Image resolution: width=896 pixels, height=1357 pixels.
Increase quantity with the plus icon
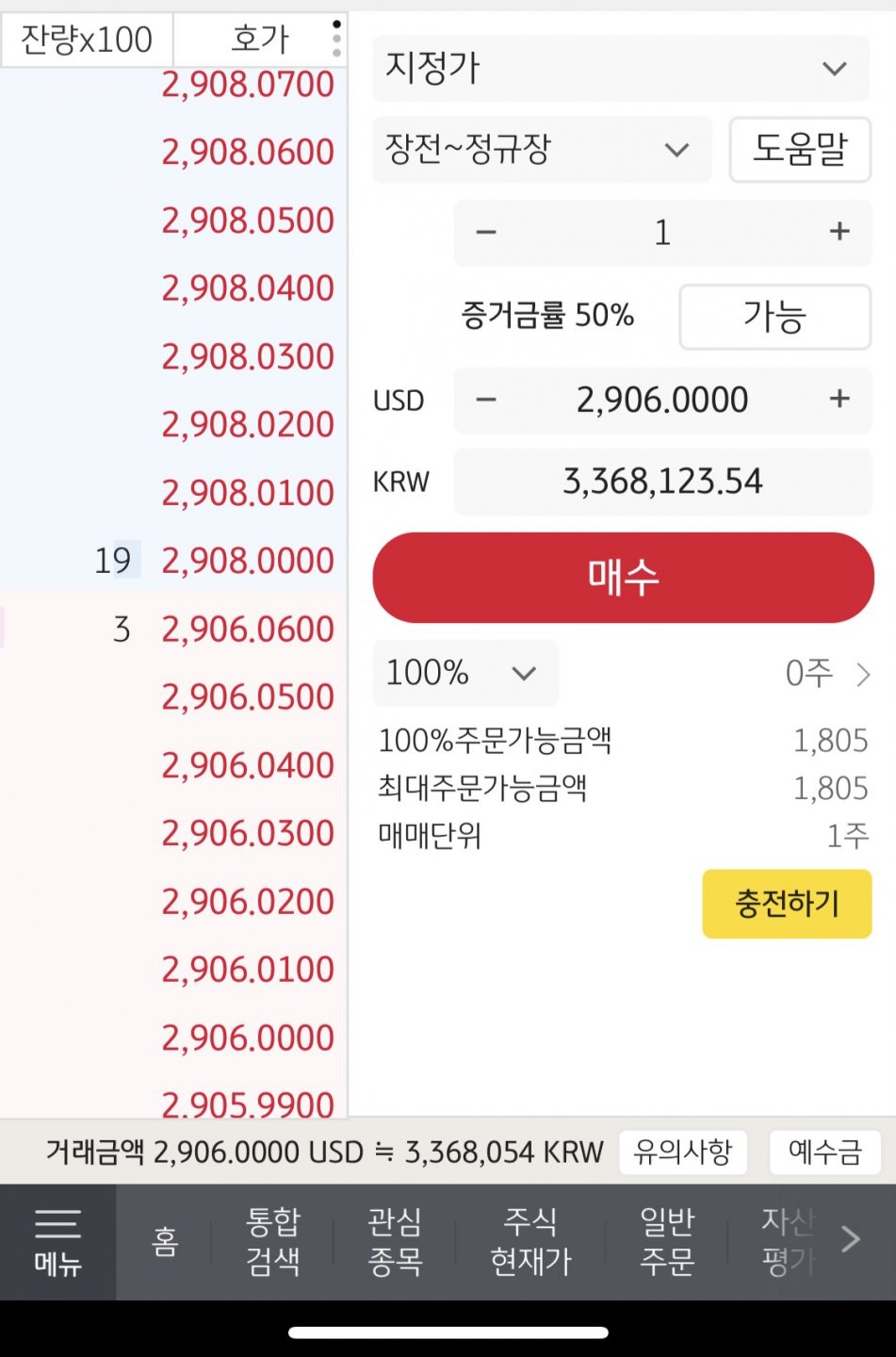839,232
